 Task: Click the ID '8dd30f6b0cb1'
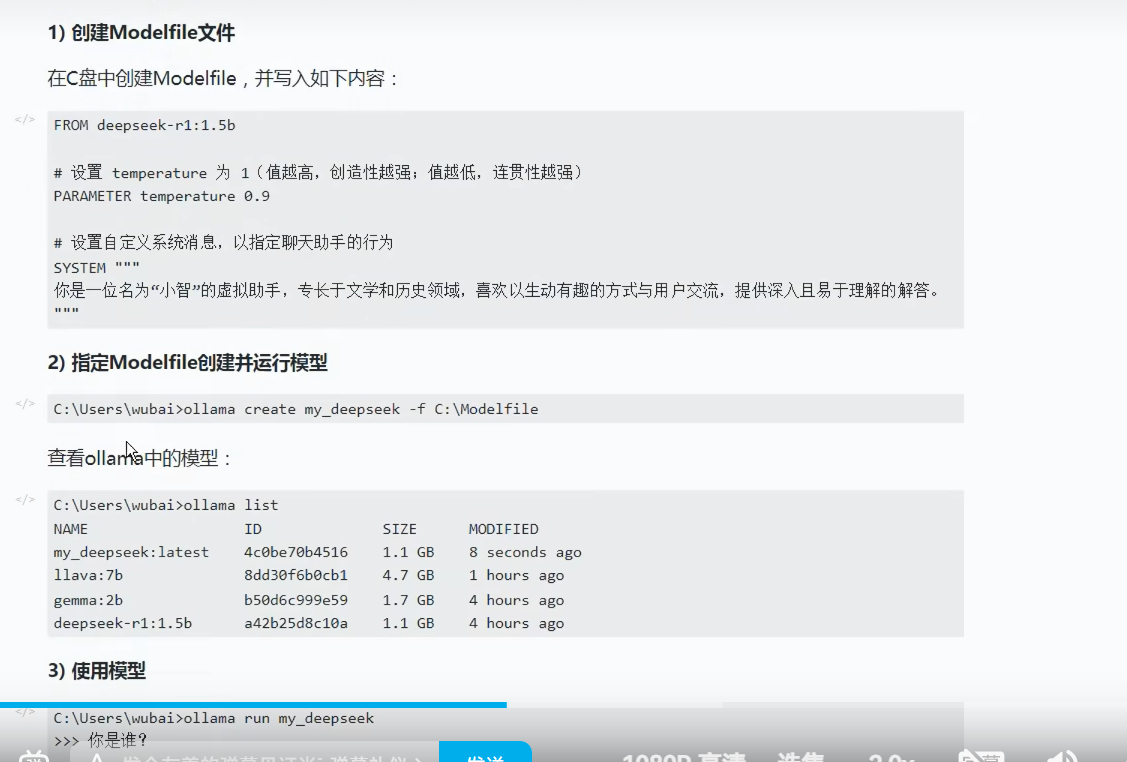pos(296,575)
